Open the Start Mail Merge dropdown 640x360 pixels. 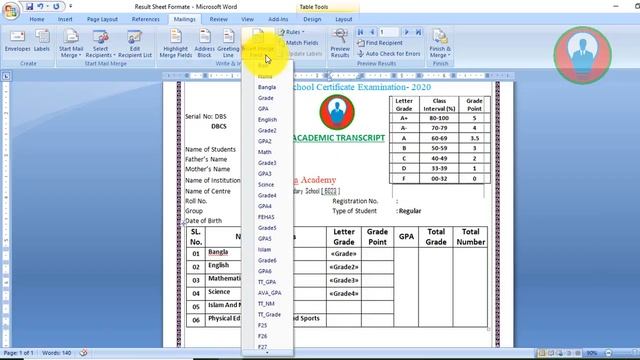(x=71, y=44)
